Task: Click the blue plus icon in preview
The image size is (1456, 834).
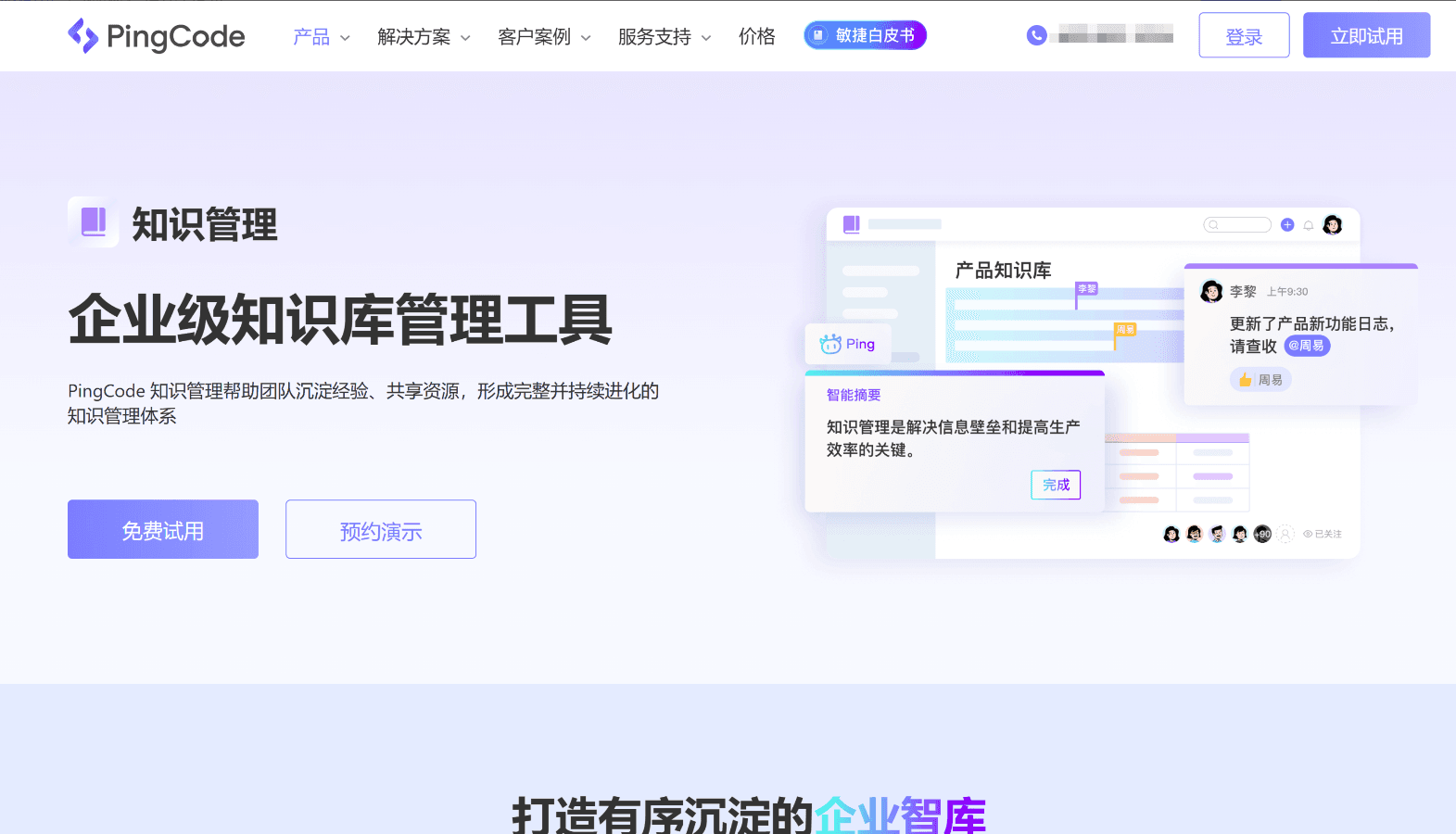Action: [1287, 225]
